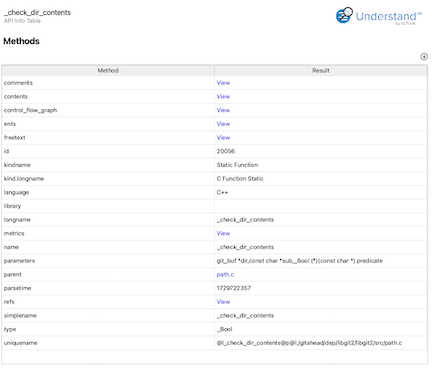The image size is (432, 370).
Task: Open the metrics View link
Action: (223, 234)
